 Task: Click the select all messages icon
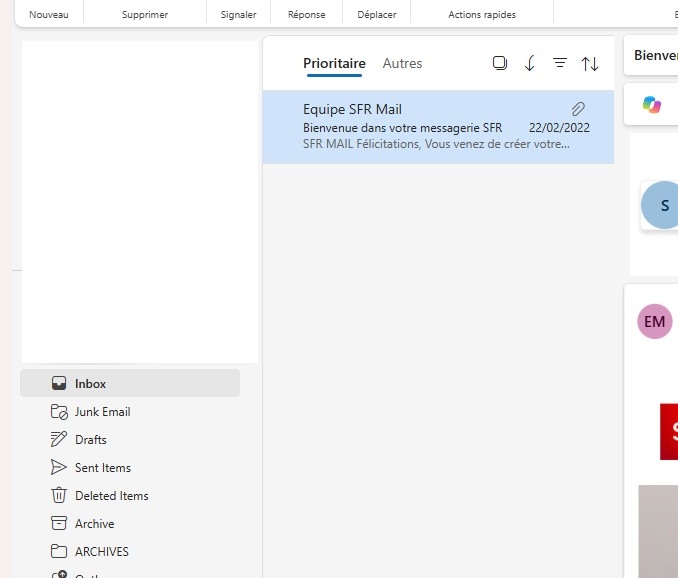tap(500, 63)
